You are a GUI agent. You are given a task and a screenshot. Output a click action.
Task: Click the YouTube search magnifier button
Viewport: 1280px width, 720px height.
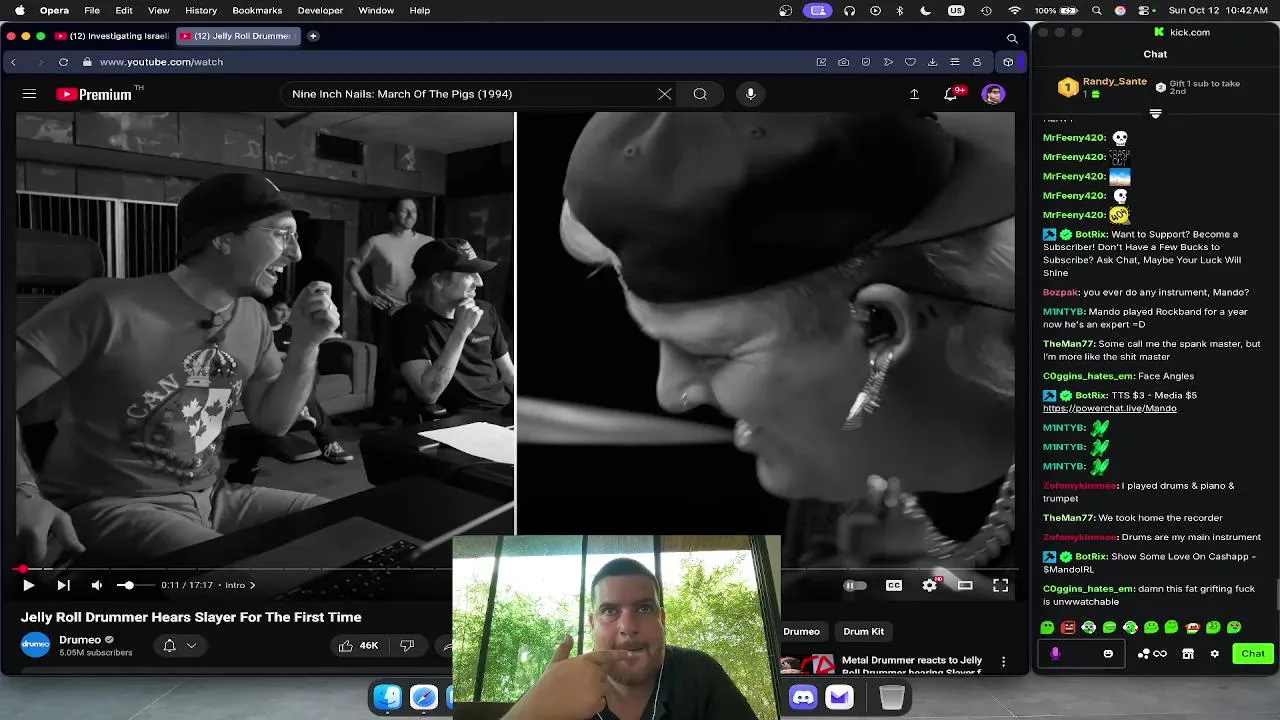(x=700, y=94)
